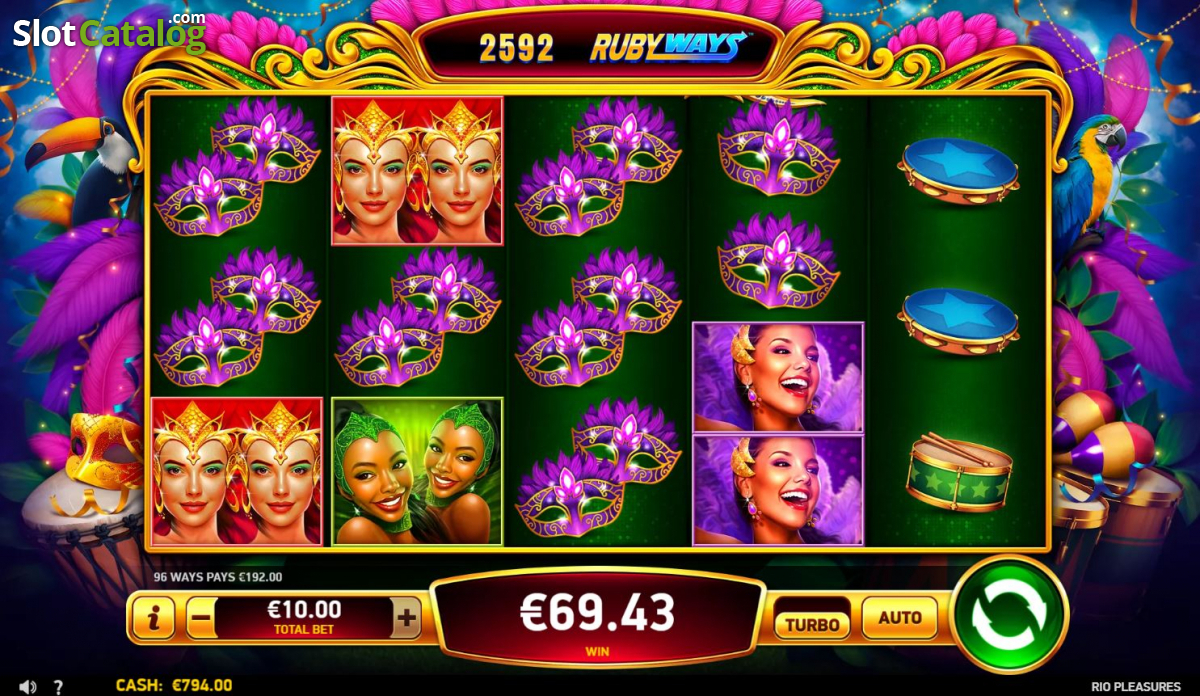1200x696 pixels.
Task: Click the top blue tambourine symbol
Action: point(958,170)
